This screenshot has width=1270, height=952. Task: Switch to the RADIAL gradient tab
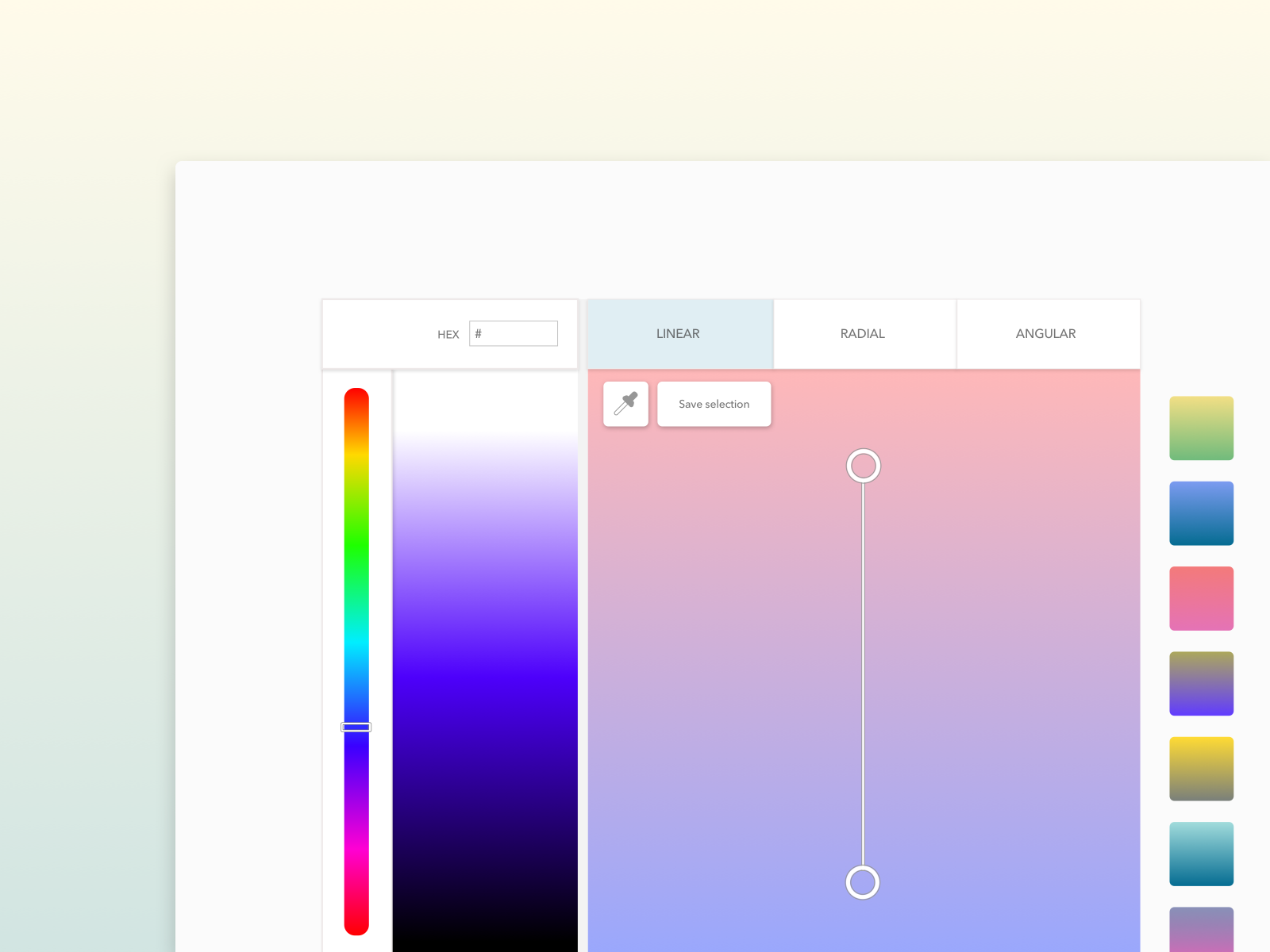862,333
